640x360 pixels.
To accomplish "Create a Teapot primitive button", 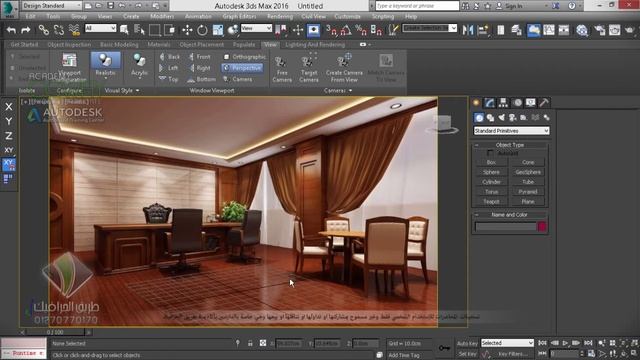I will point(491,202).
